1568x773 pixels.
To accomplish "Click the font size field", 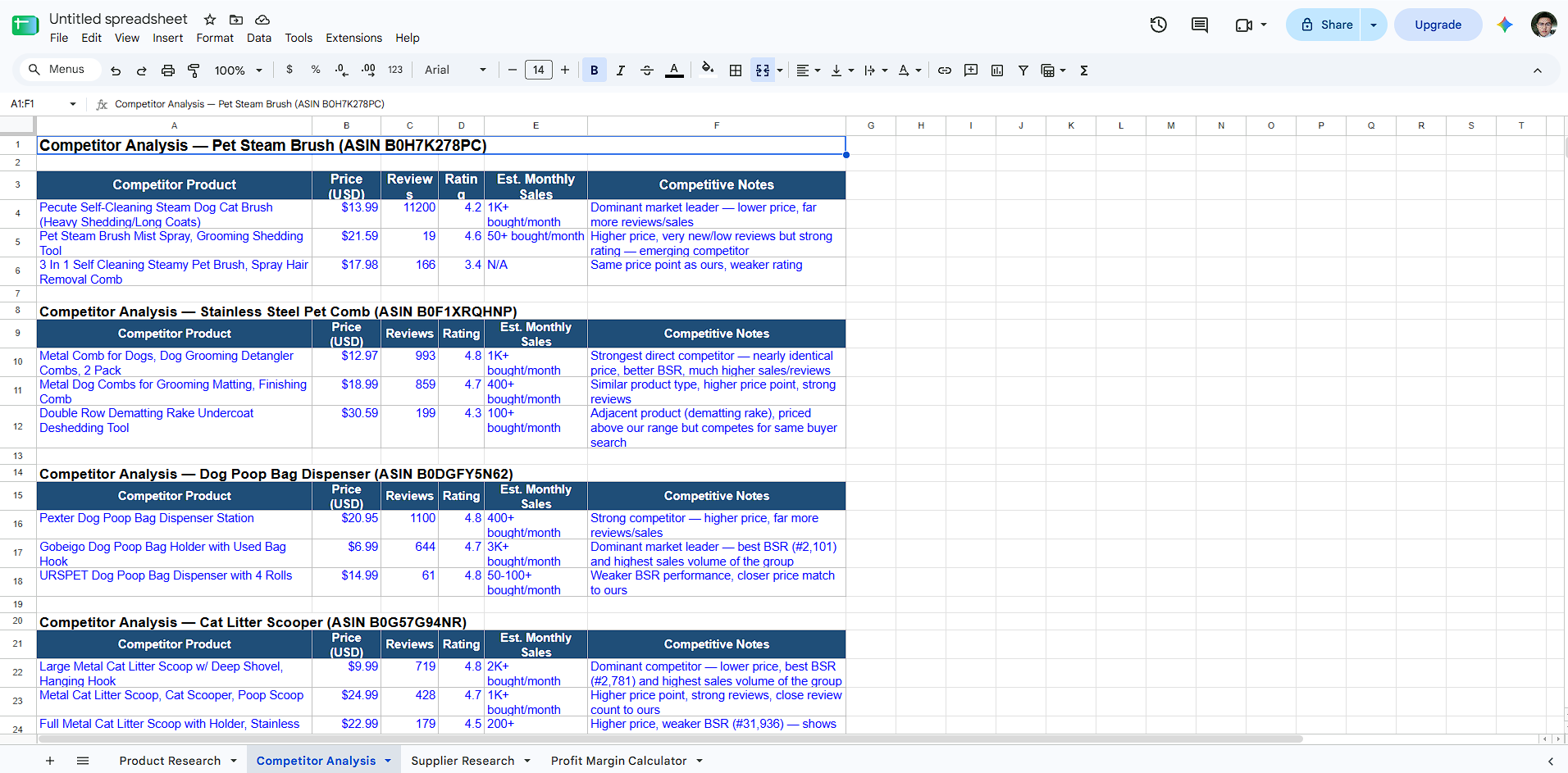I will (539, 70).
